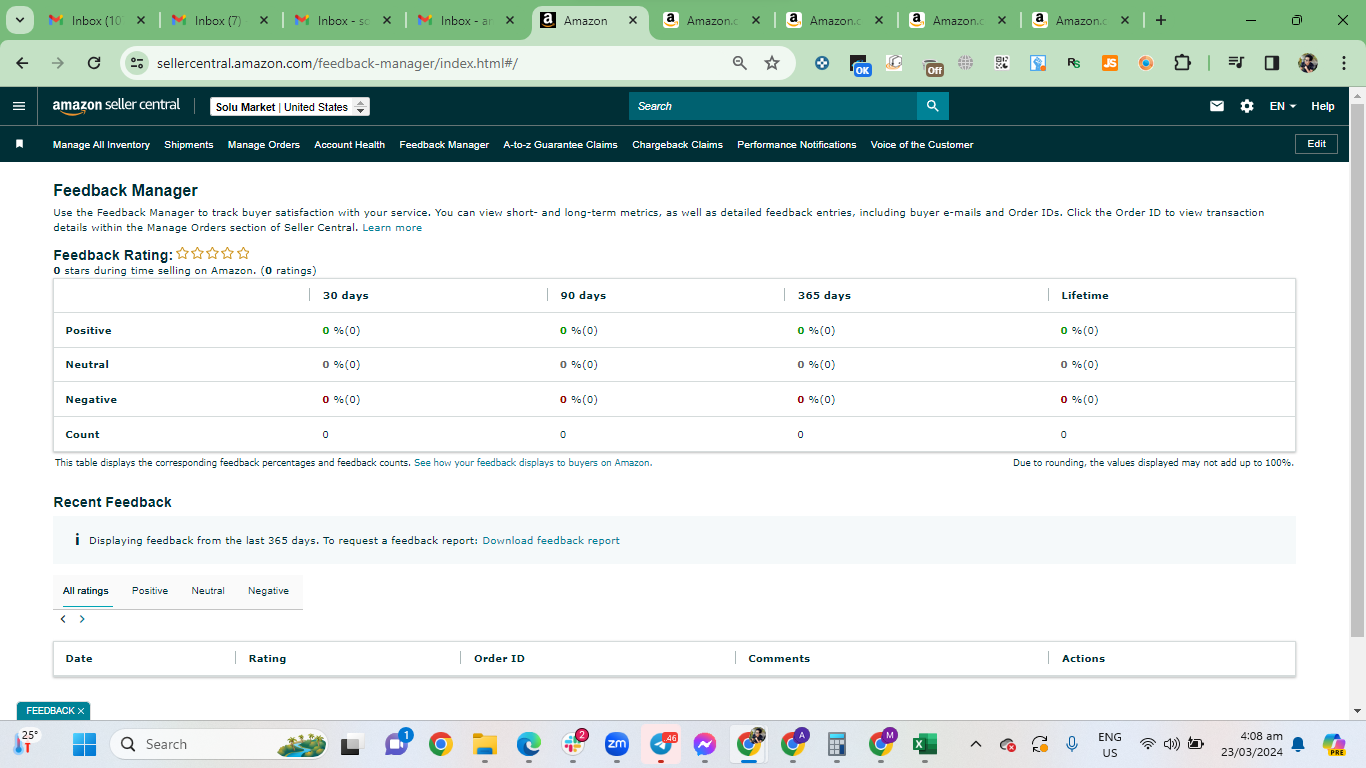
Task: Open the Windows Start menu
Action: [84, 744]
